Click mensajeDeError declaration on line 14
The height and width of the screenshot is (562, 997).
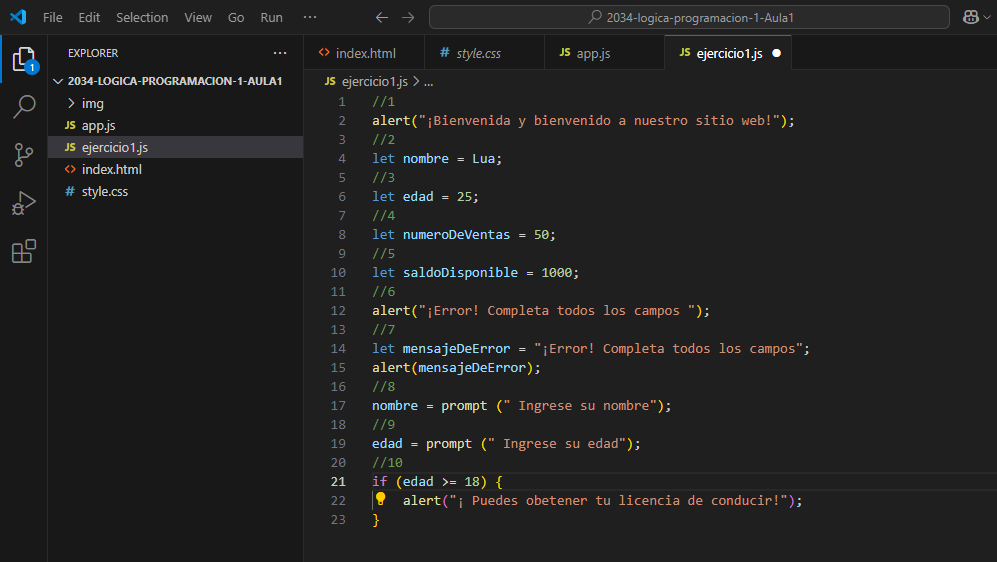point(456,348)
